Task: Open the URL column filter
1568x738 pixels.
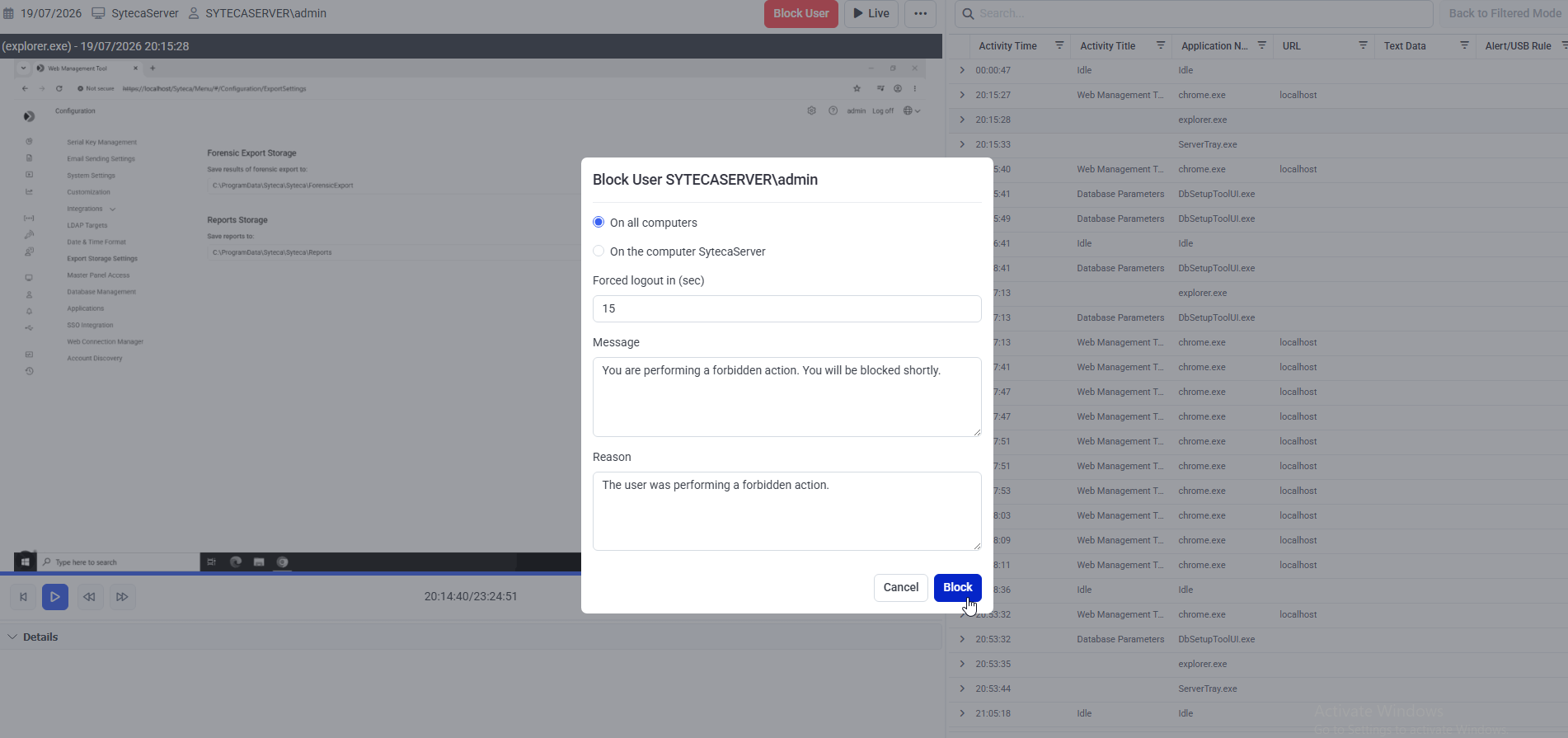Action: (x=1363, y=45)
